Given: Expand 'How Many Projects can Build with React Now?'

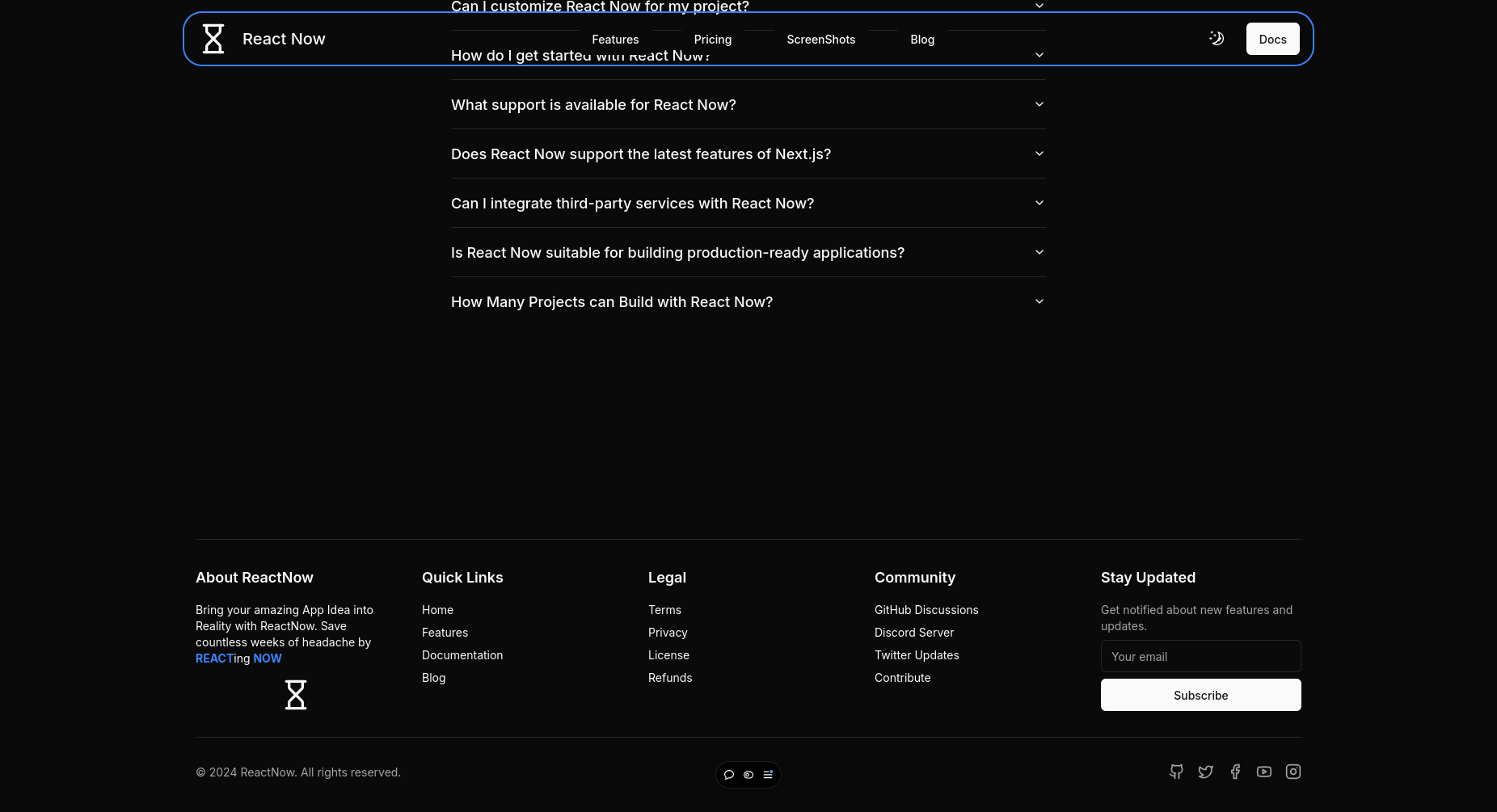Looking at the screenshot, I should [748, 302].
